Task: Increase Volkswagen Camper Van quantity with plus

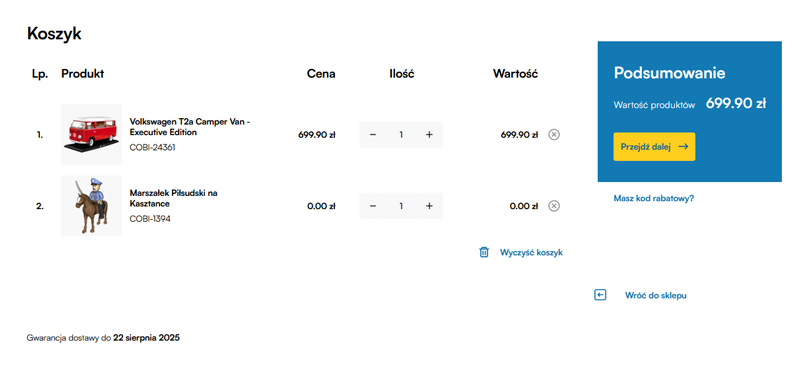Action: [x=429, y=135]
